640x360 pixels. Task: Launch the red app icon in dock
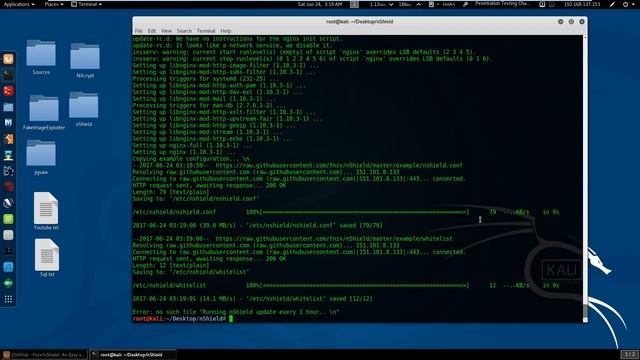[x=8, y=91]
